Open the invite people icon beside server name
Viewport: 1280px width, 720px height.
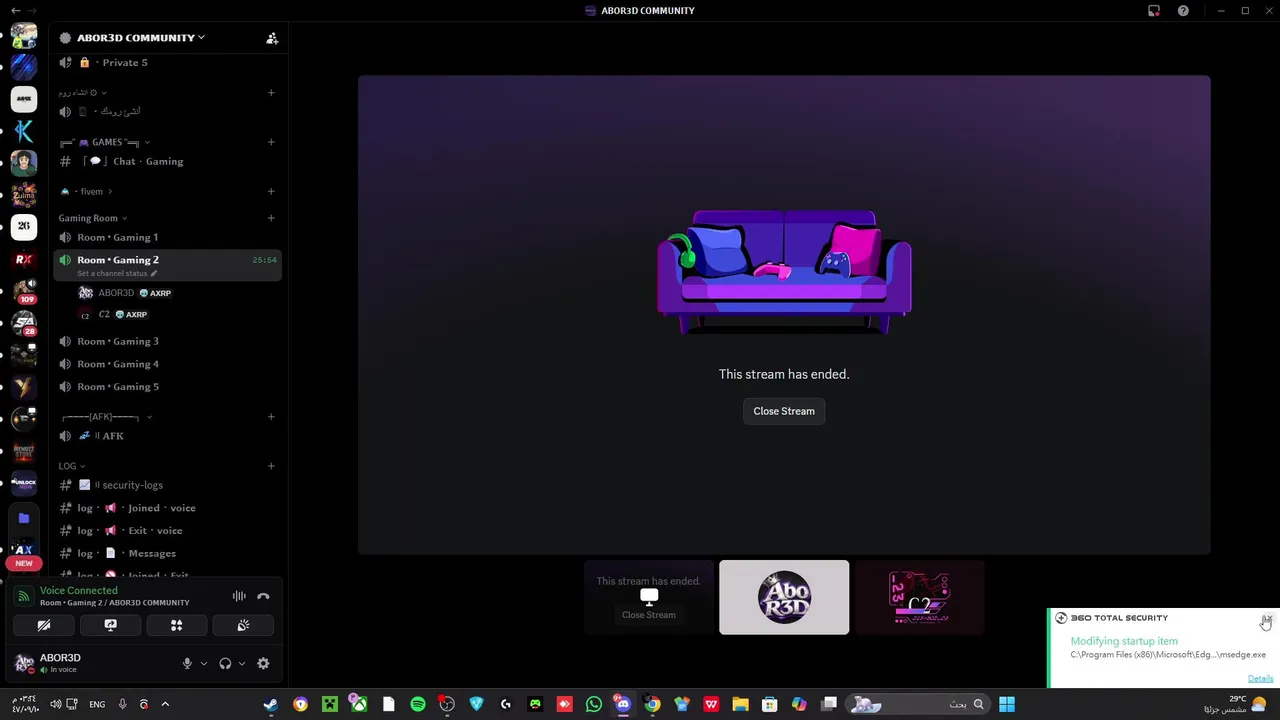[x=272, y=38]
